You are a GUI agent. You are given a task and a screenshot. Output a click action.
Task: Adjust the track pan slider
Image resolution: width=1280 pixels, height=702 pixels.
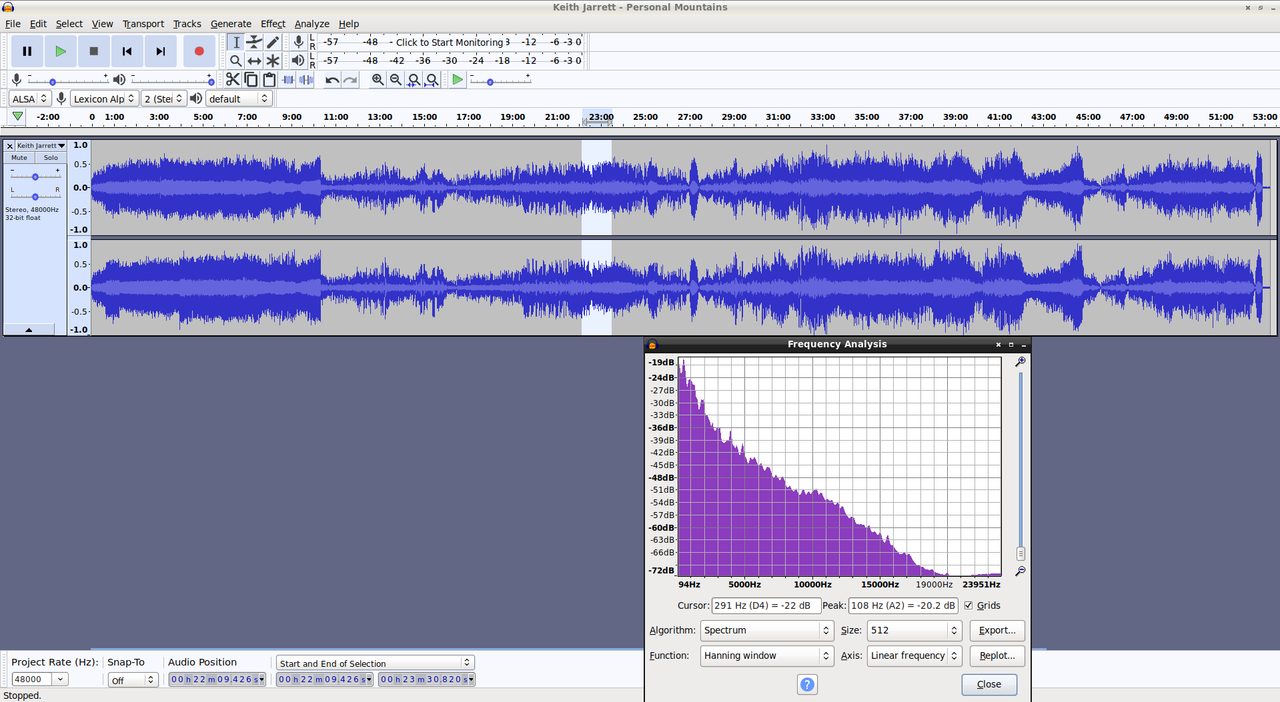coord(35,195)
